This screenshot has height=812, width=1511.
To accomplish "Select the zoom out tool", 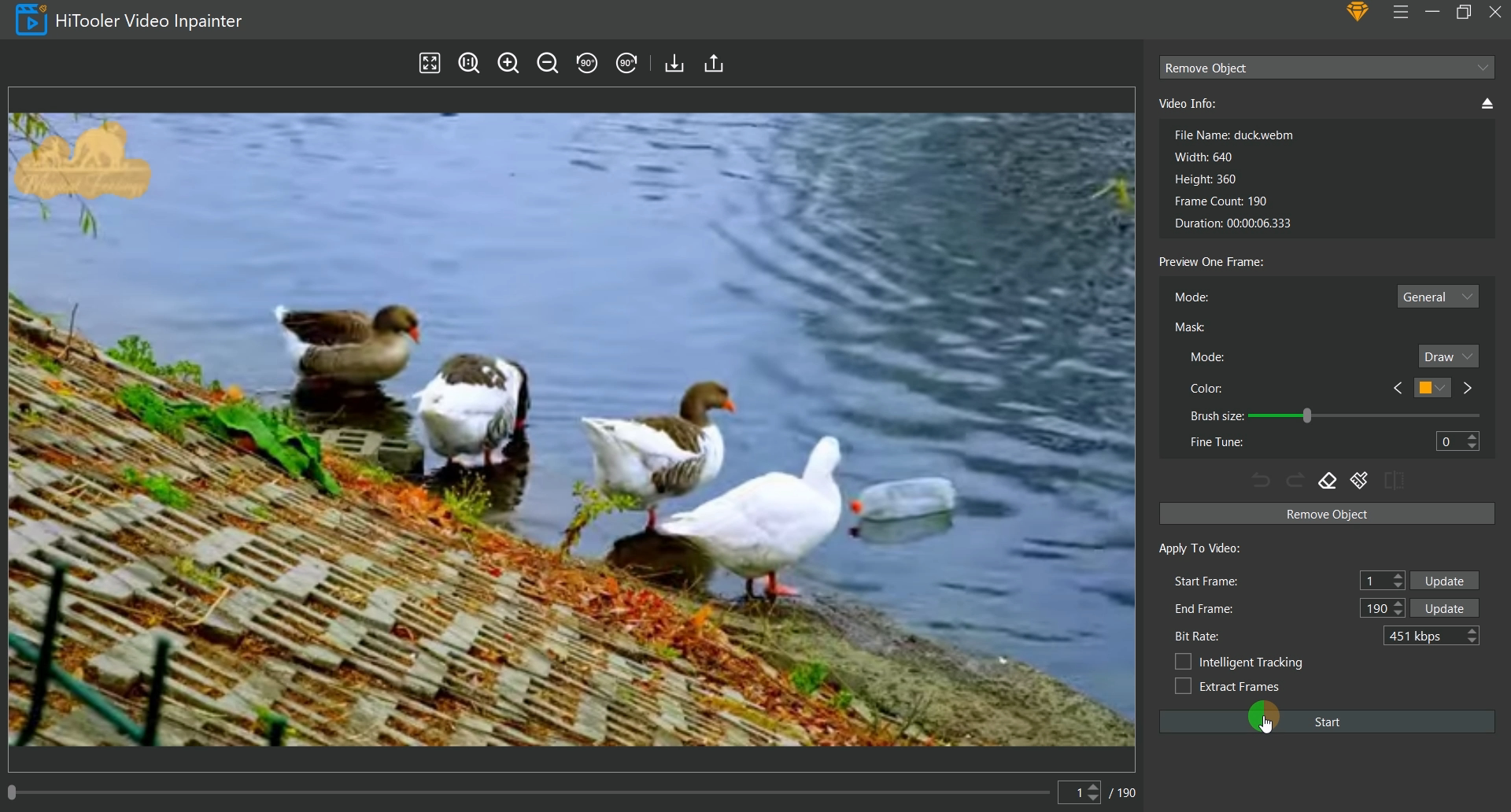I will point(547,63).
